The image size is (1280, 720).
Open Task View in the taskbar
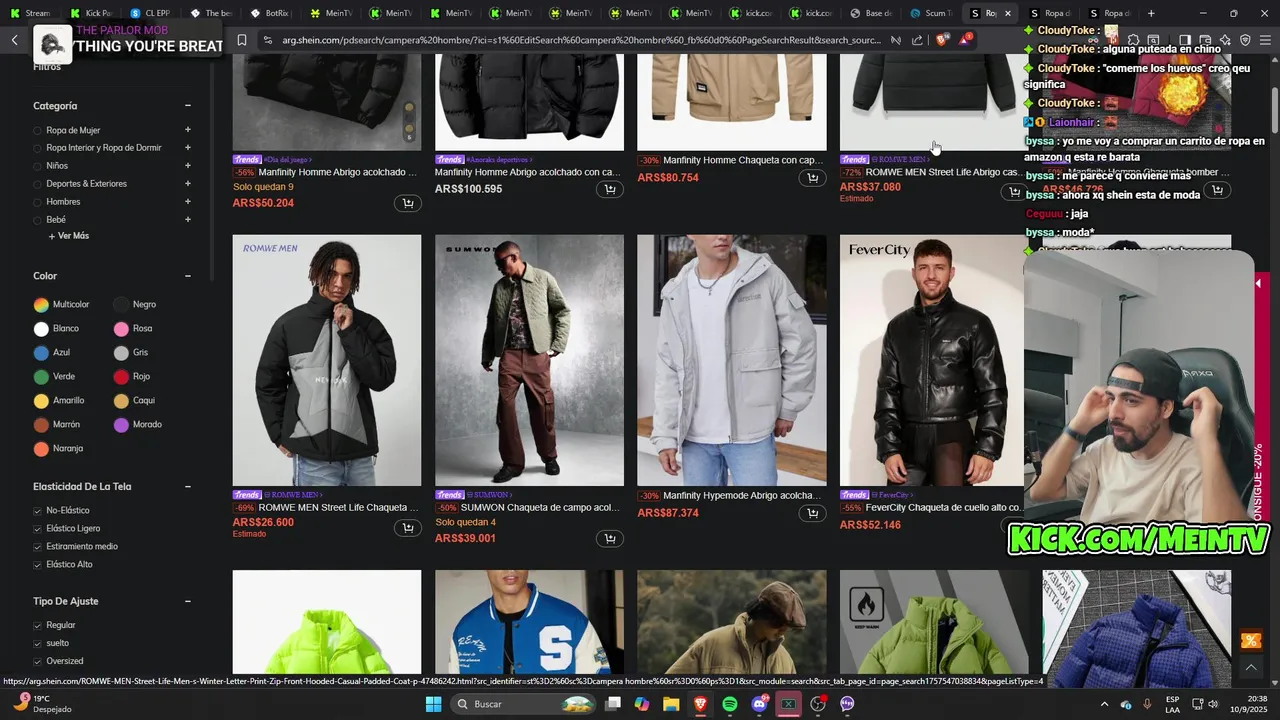point(613,704)
